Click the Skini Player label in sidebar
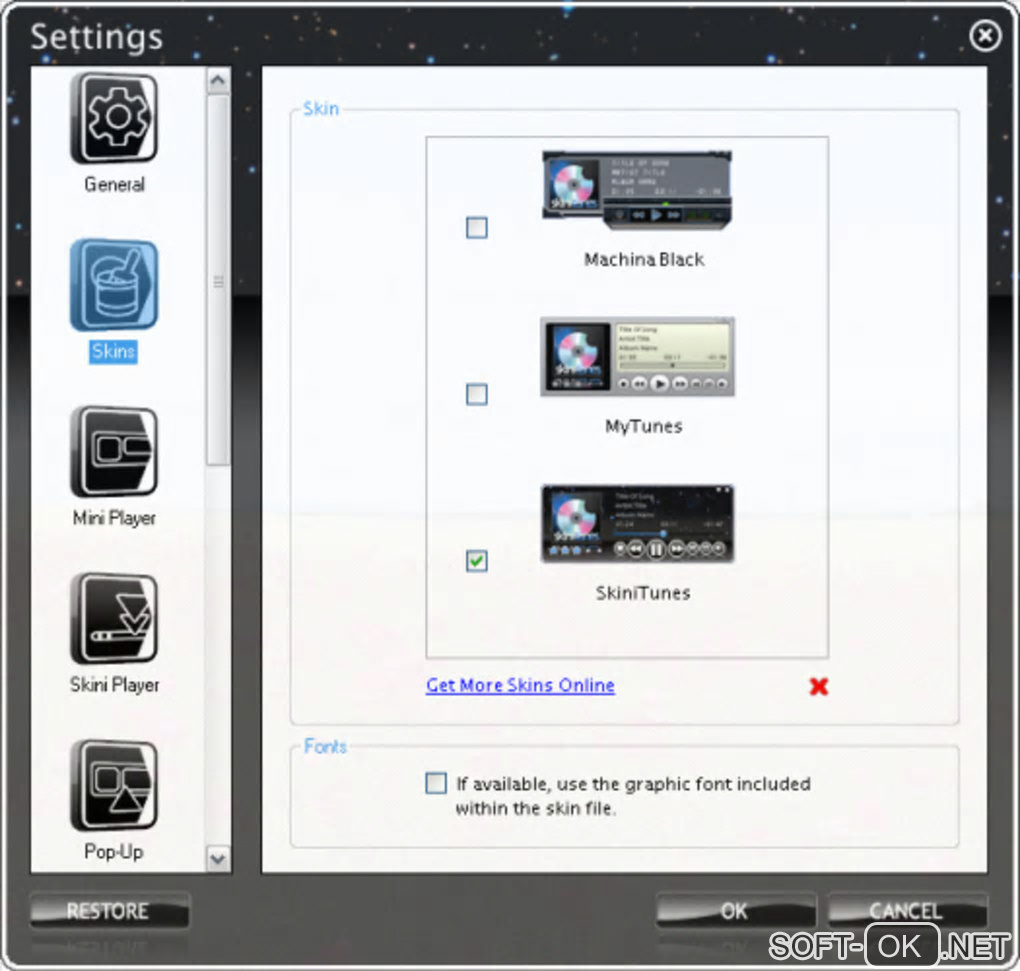 coord(114,685)
